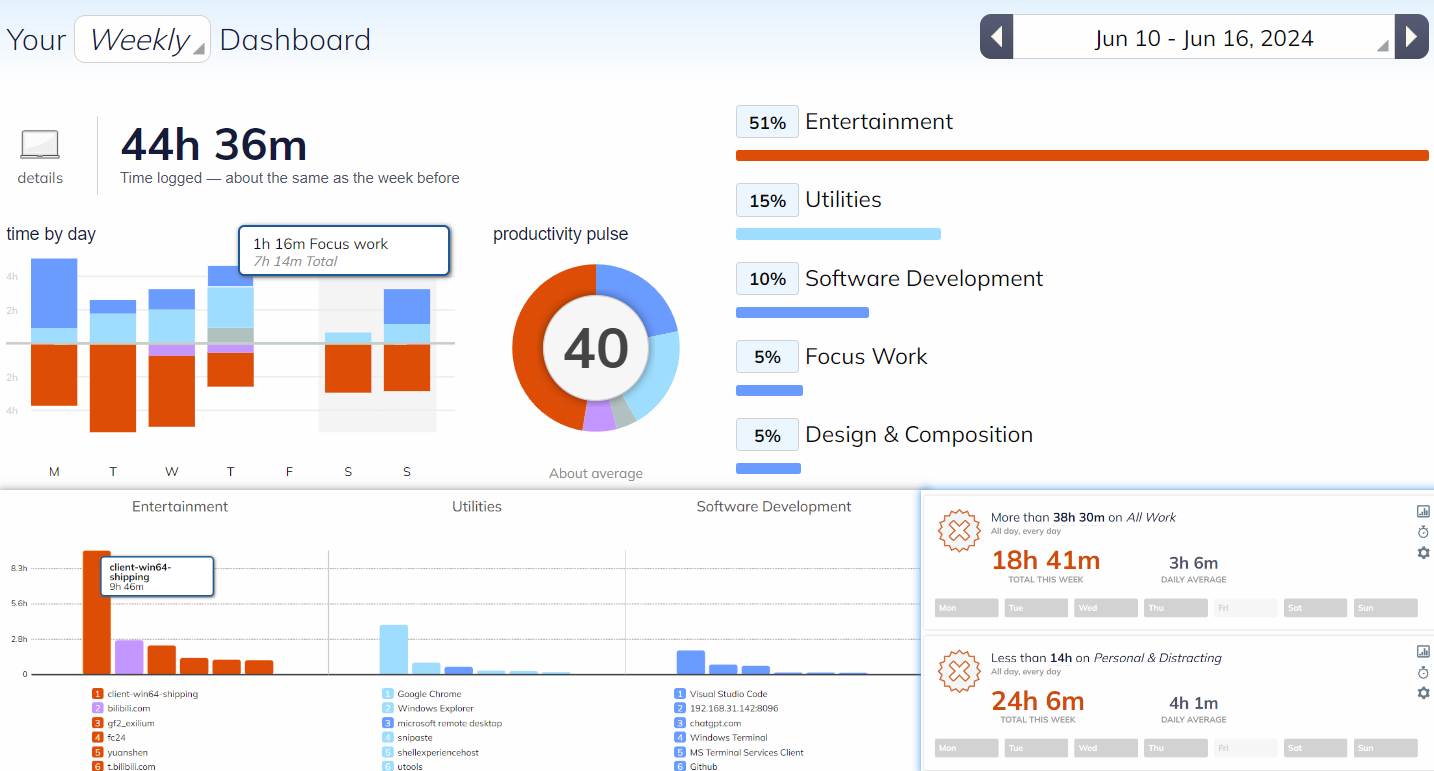The image size is (1434, 771).
Task: Toggle Sat box in All Work goal
Action: click(x=1316, y=608)
